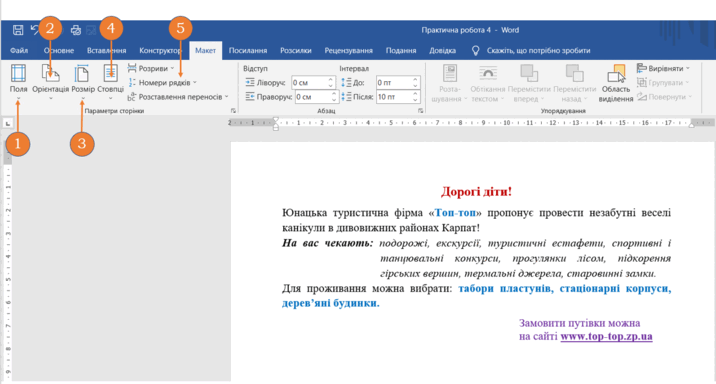Click the first line indent marker on ruler

point(275,120)
